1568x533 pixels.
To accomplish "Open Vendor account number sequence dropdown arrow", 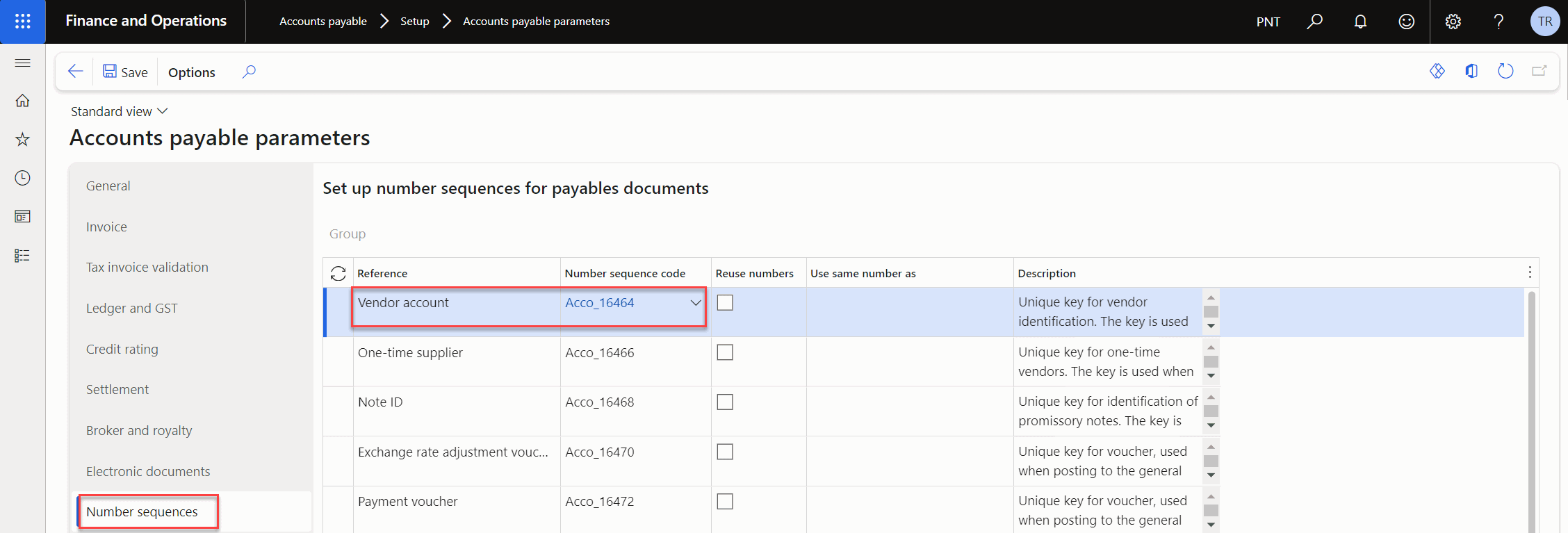I will point(695,303).
